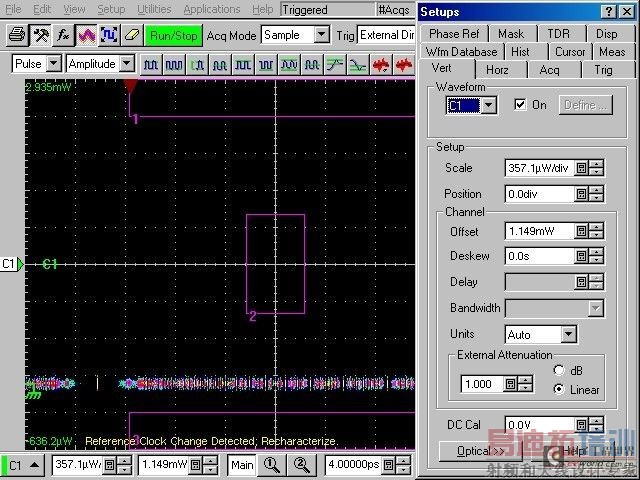Click the first magnifier view icon

pos(271,465)
